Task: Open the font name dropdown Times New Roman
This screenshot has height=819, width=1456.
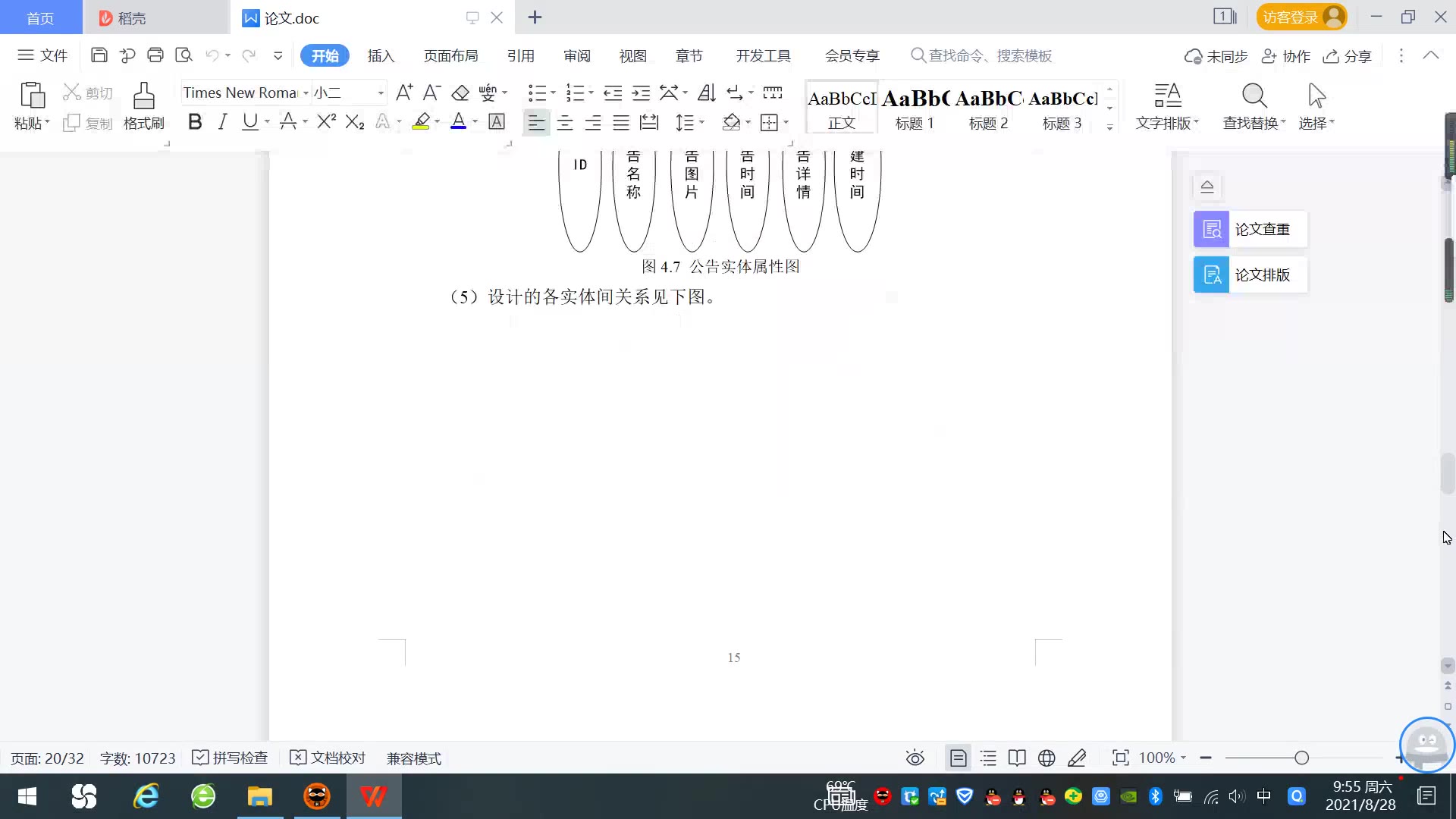Action: [x=306, y=93]
